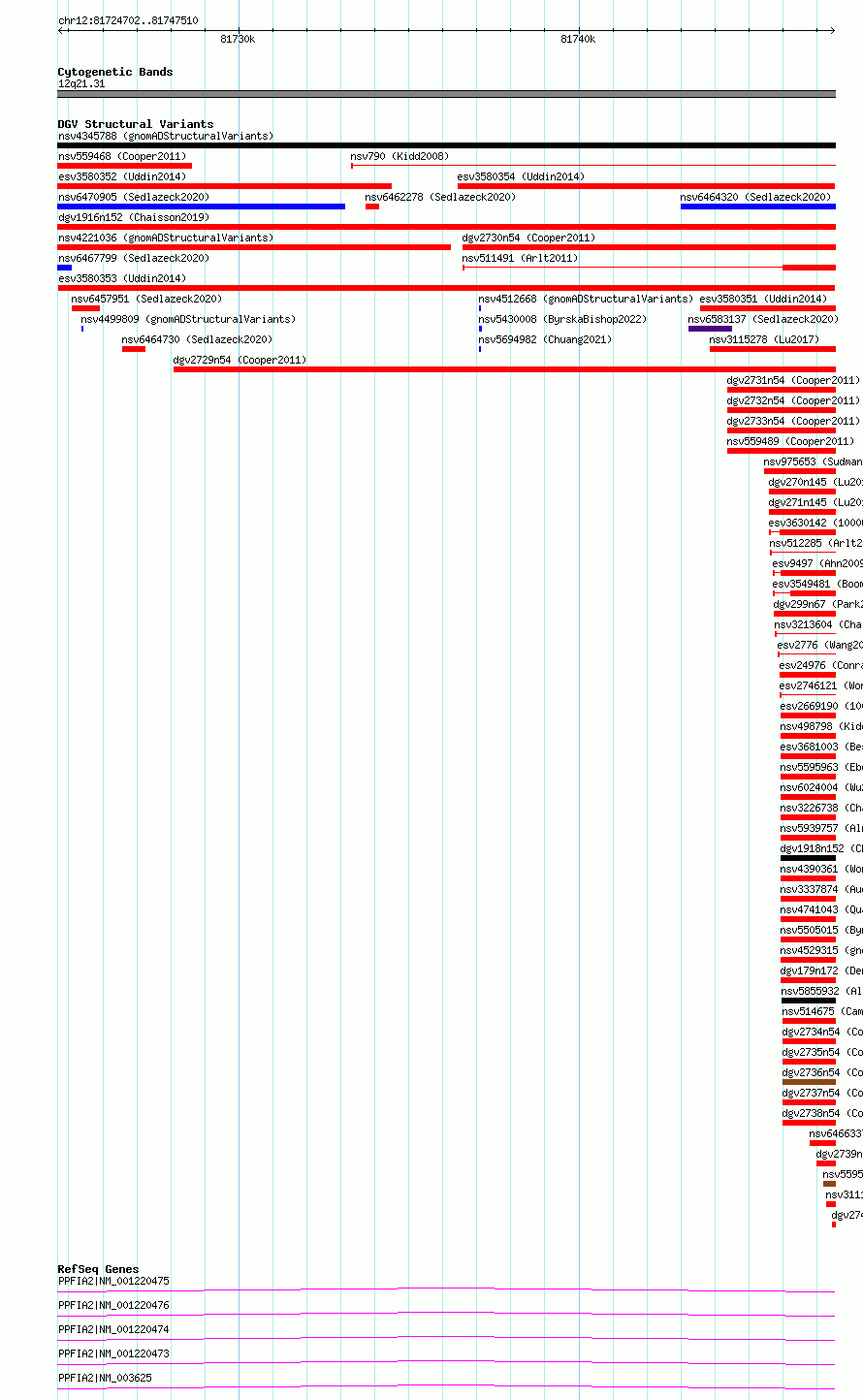Click the blue bar under nsv6470905
Image resolution: width=863 pixels, height=1400 pixels.
point(202,207)
